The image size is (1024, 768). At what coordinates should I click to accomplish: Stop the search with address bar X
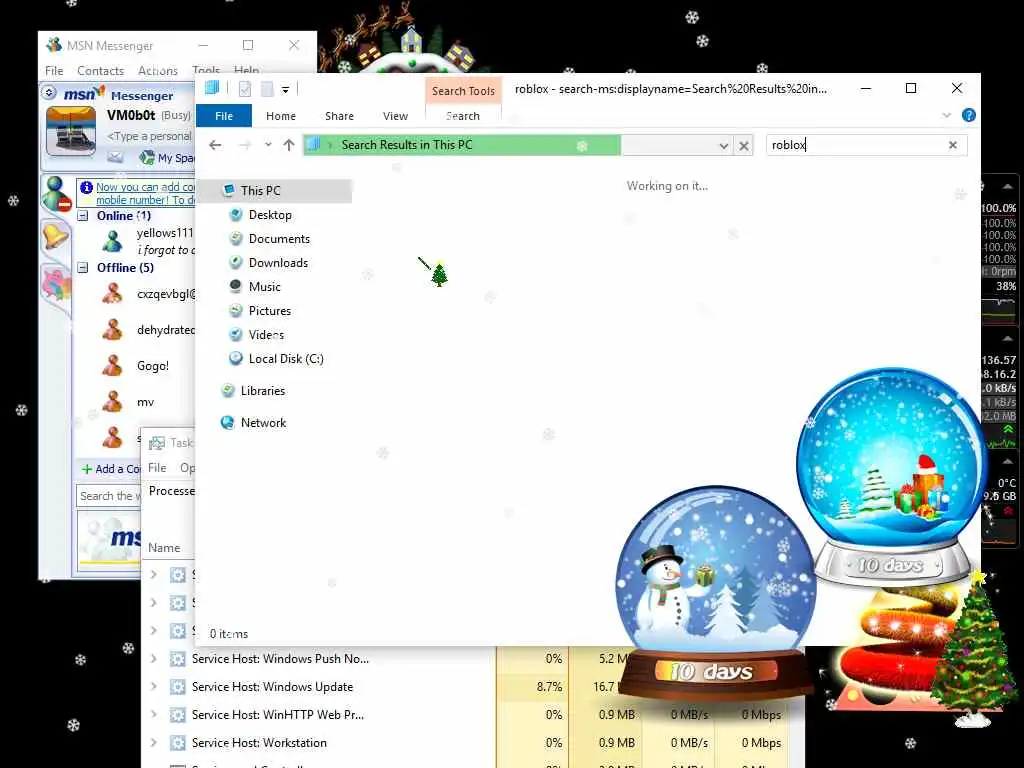pyautogui.click(x=744, y=146)
